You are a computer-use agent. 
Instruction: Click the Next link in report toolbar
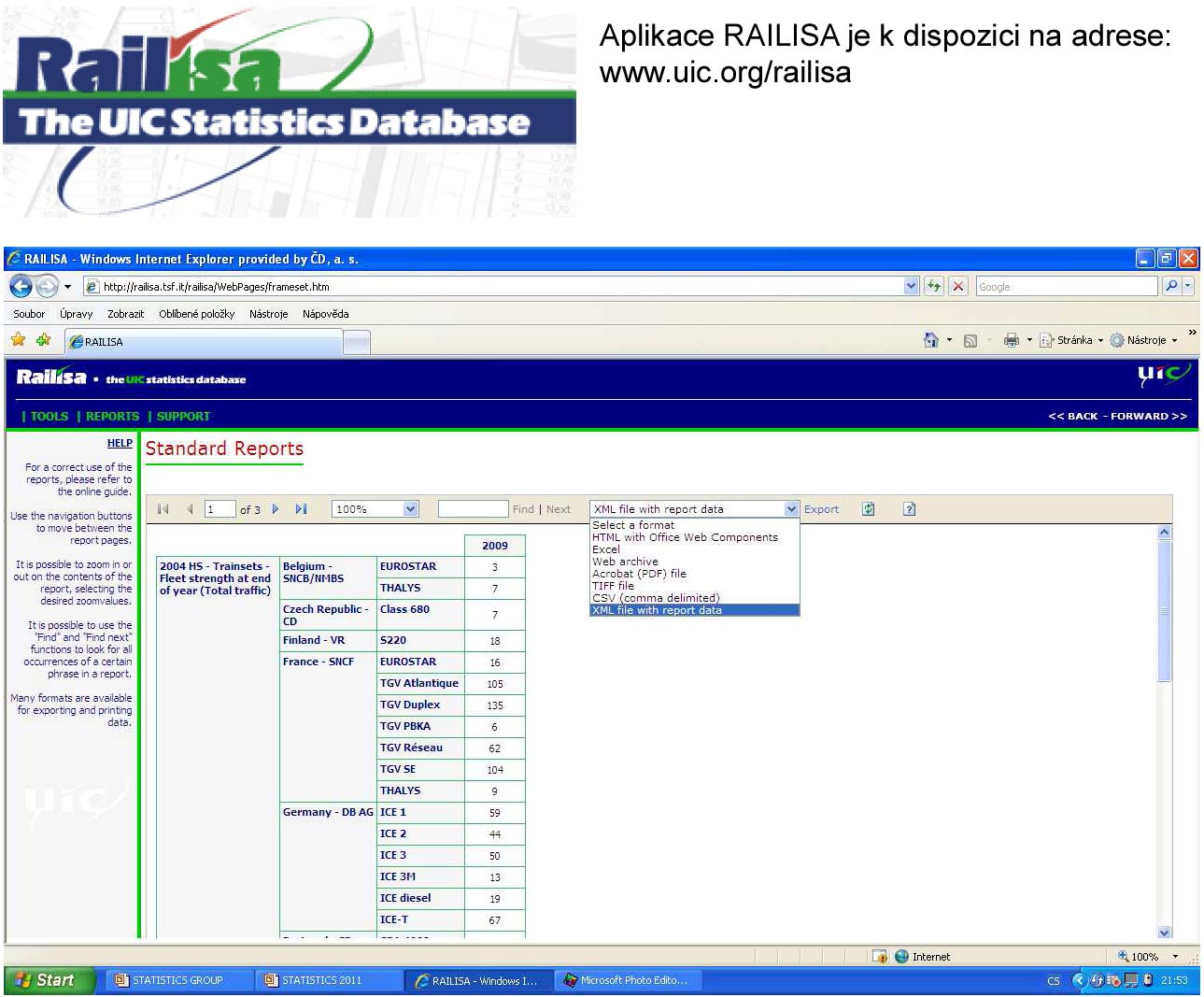[559, 509]
